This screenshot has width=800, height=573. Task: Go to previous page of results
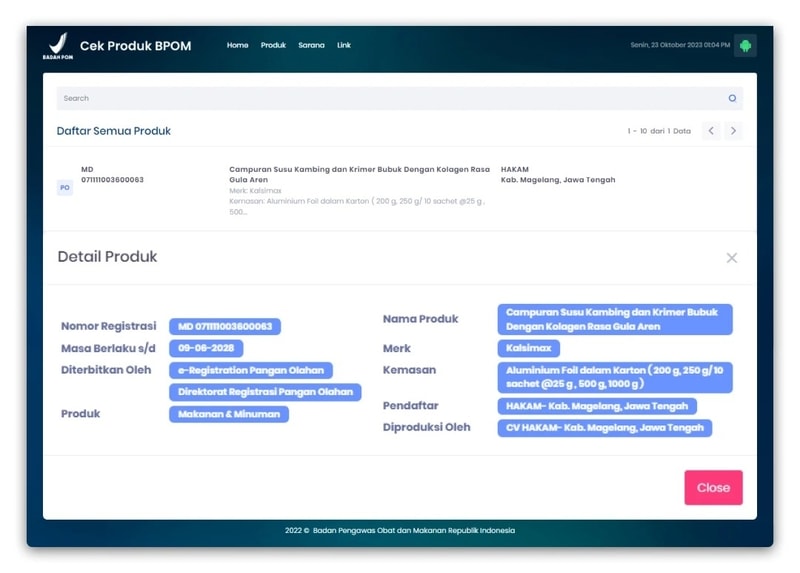coord(711,131)
